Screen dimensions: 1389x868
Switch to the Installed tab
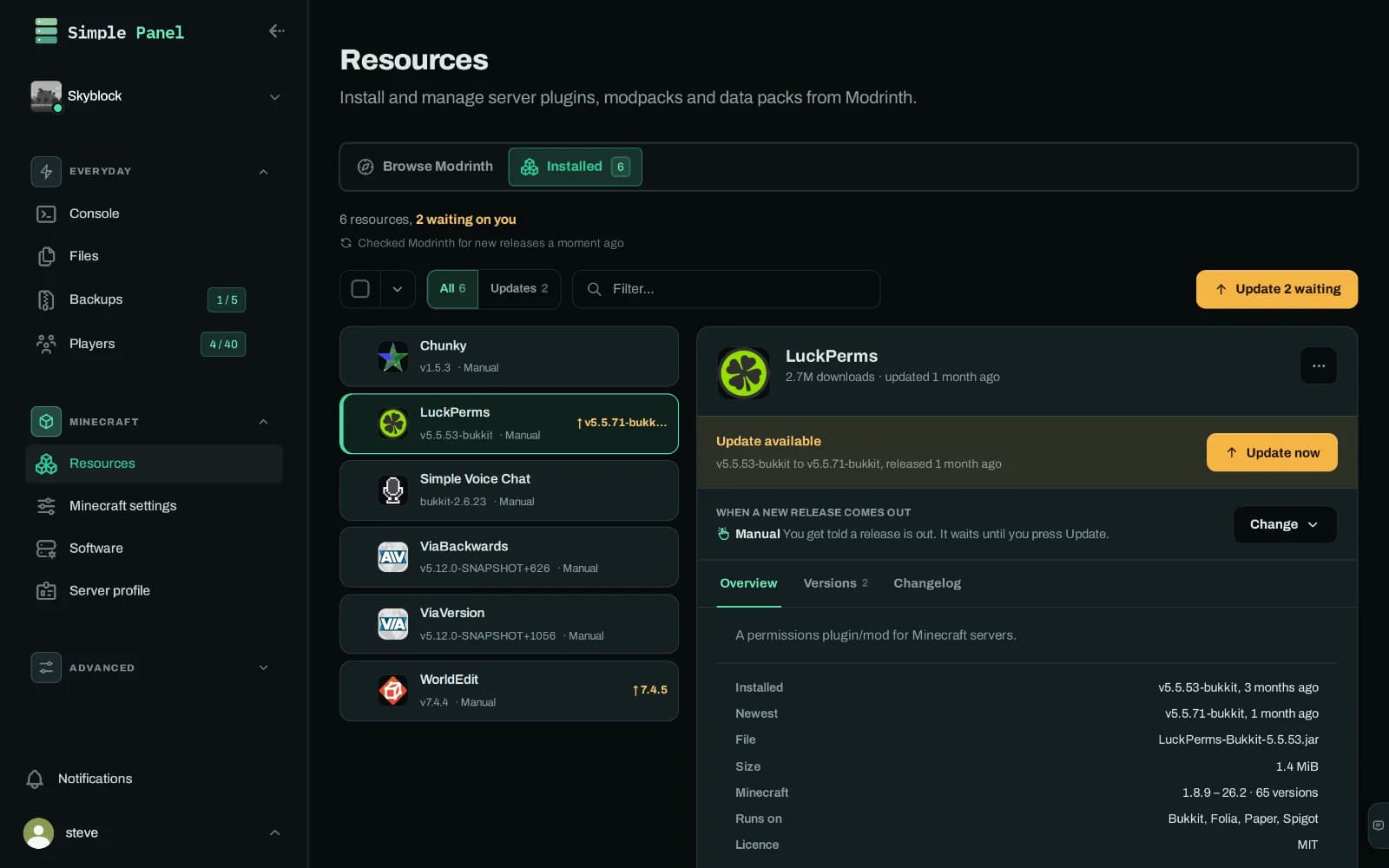coord(575,167)
